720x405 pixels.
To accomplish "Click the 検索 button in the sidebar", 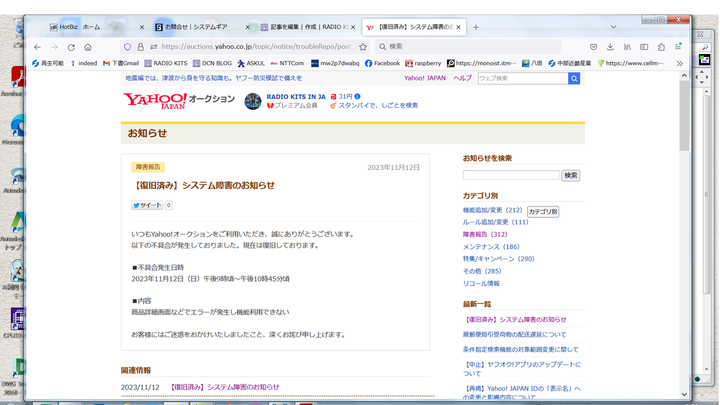I will coord(570,175).
